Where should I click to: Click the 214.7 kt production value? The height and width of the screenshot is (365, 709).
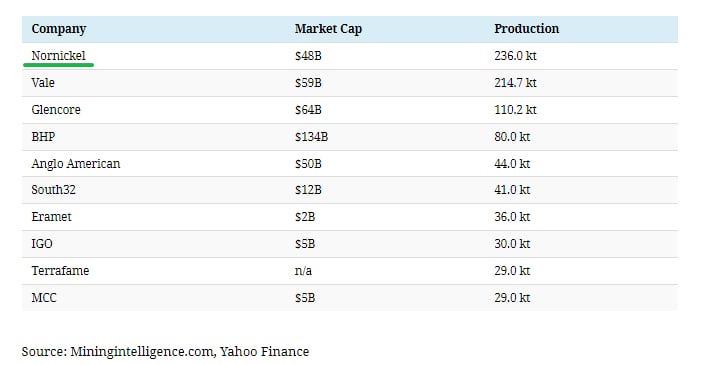[x=515, y=83]
